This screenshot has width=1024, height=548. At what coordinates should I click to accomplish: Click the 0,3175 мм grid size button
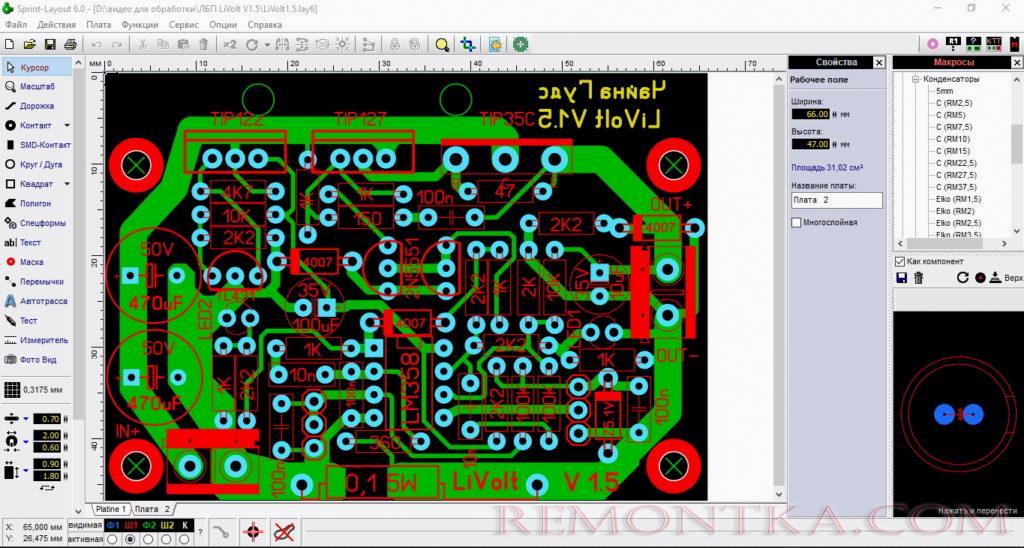pyautogui.click(x=34, y=390)
